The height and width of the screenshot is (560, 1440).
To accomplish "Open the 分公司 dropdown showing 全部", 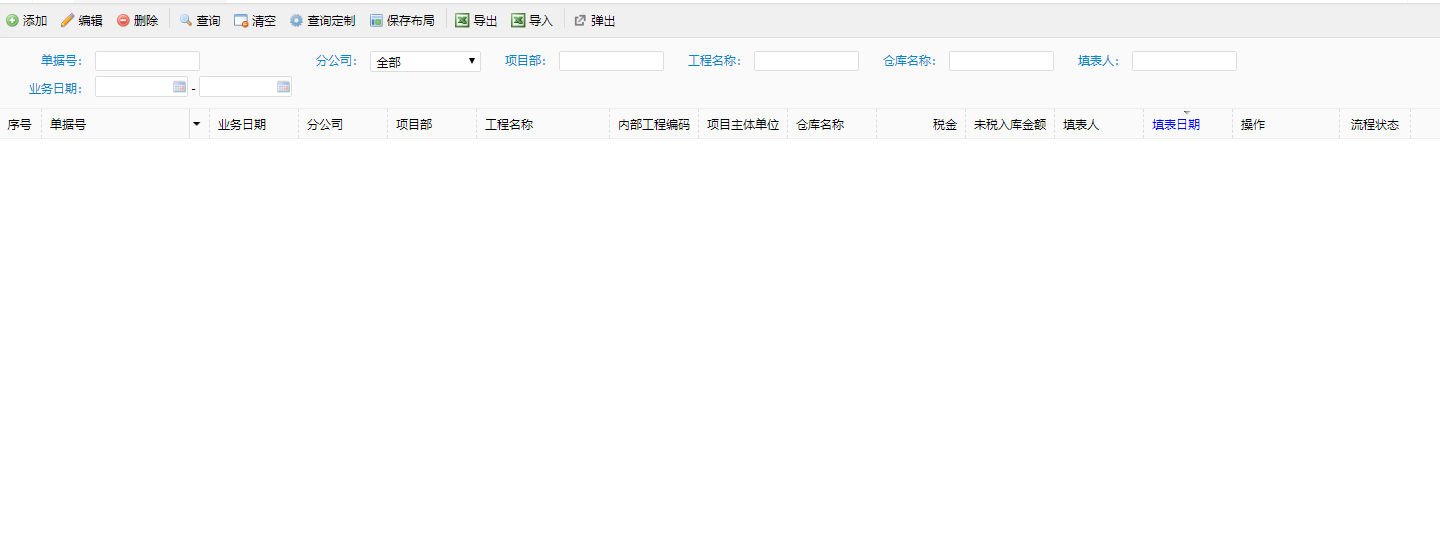I will 425,62.
